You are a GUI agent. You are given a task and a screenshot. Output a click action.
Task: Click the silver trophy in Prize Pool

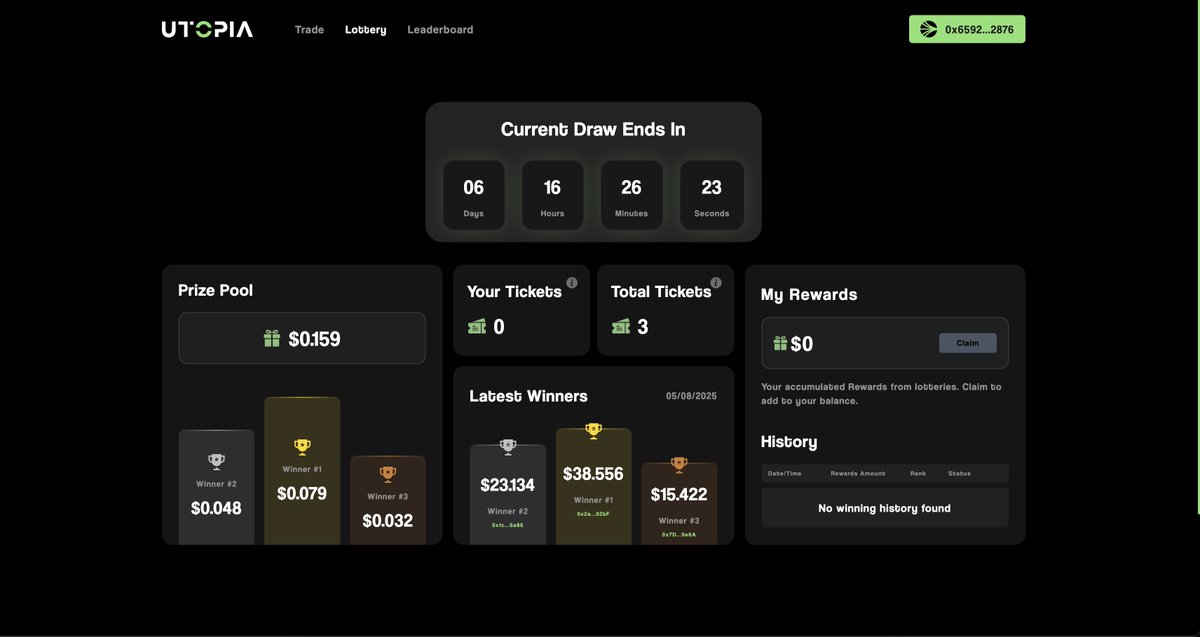point(216,461)
